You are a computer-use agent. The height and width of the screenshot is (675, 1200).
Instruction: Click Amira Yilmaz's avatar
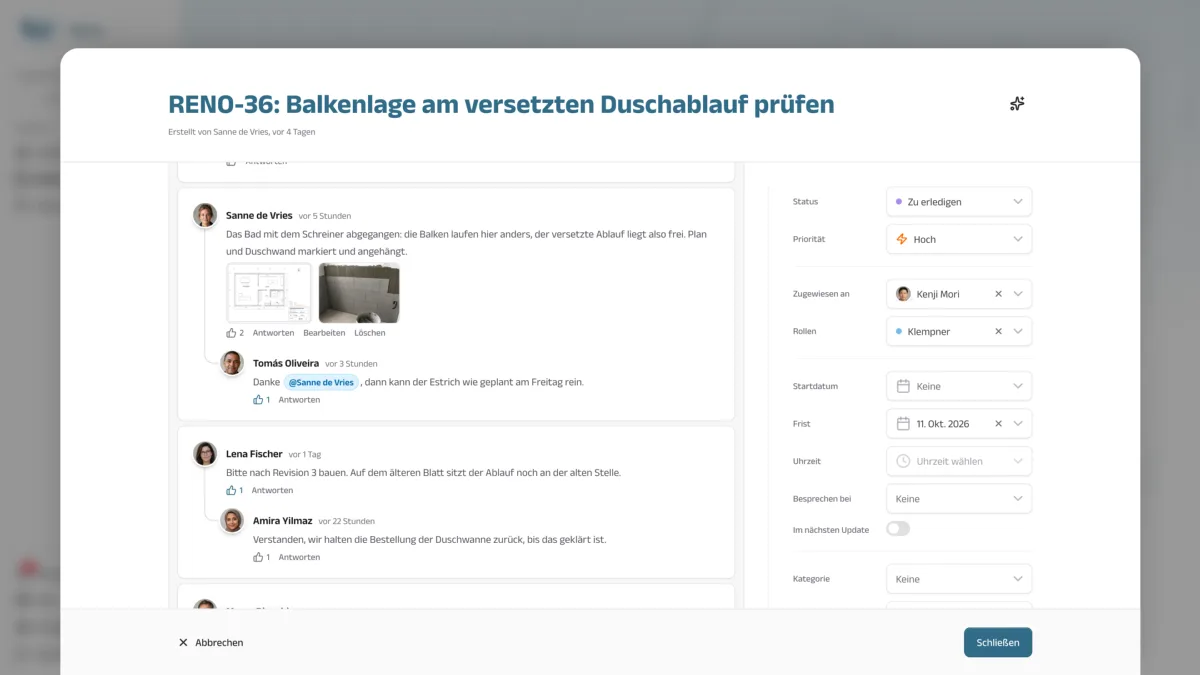(232, 520)
